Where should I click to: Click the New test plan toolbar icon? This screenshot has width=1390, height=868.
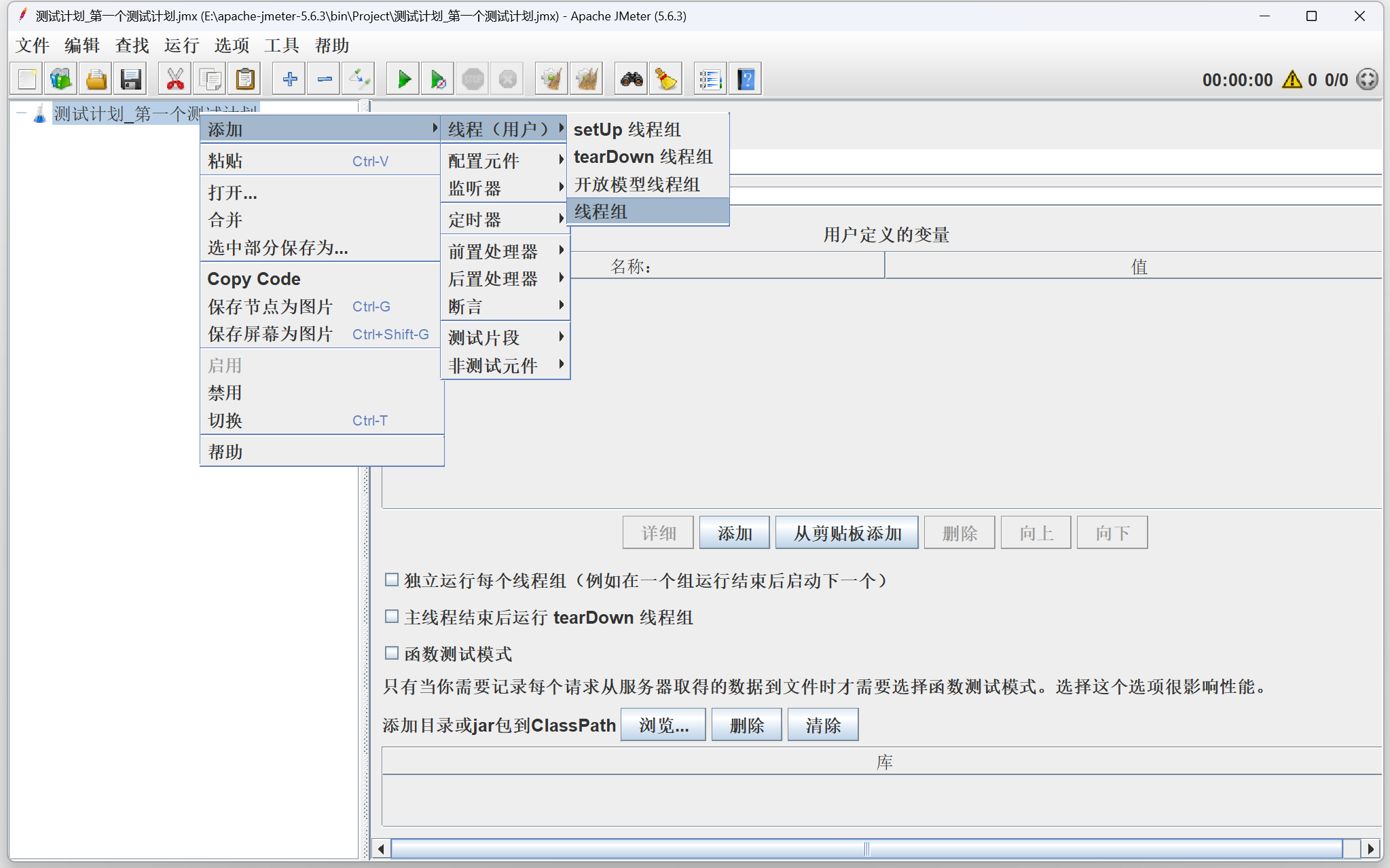click(27, 79)
